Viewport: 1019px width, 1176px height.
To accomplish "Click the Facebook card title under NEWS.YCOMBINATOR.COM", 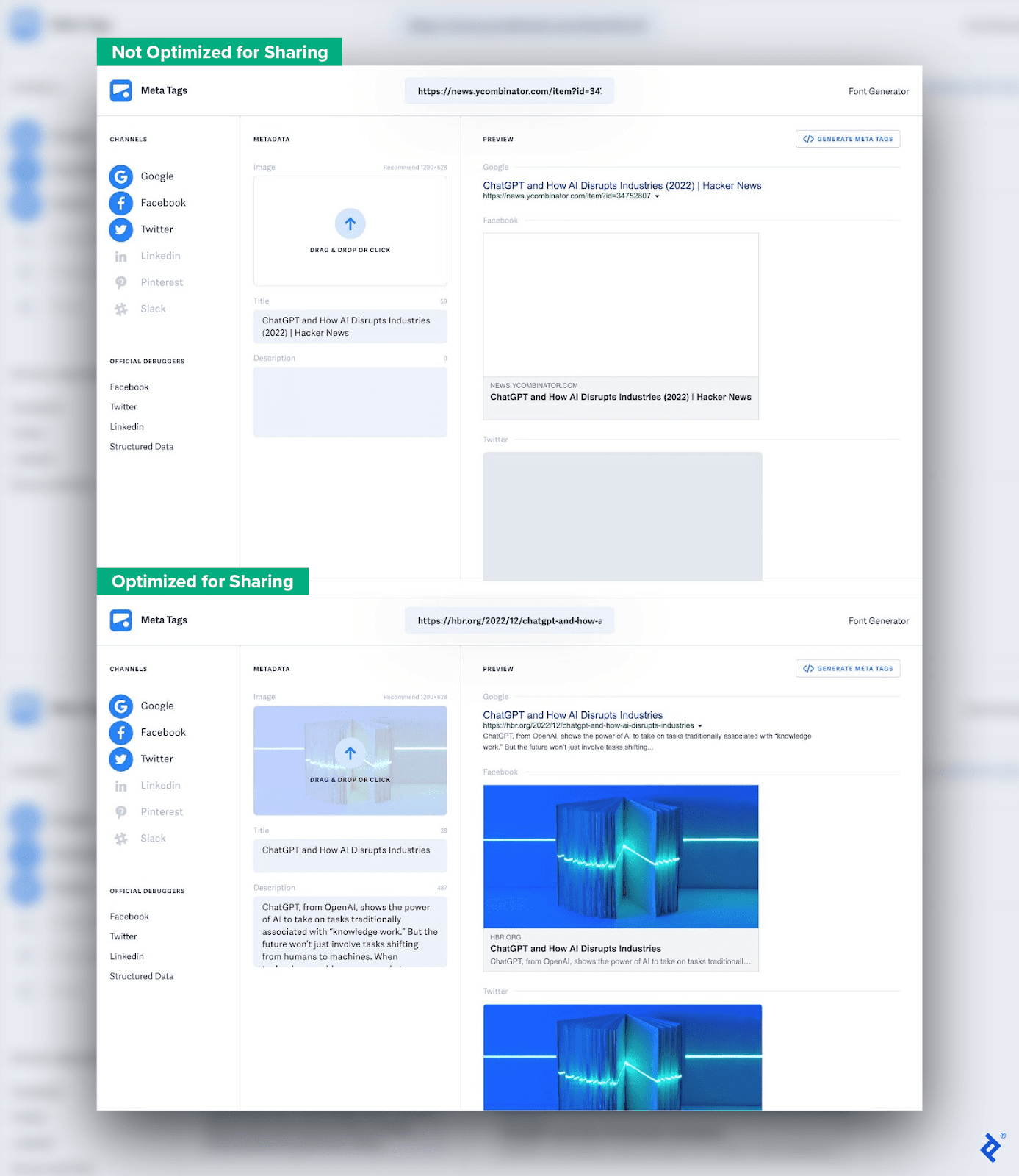I will [x=621, y=397].
